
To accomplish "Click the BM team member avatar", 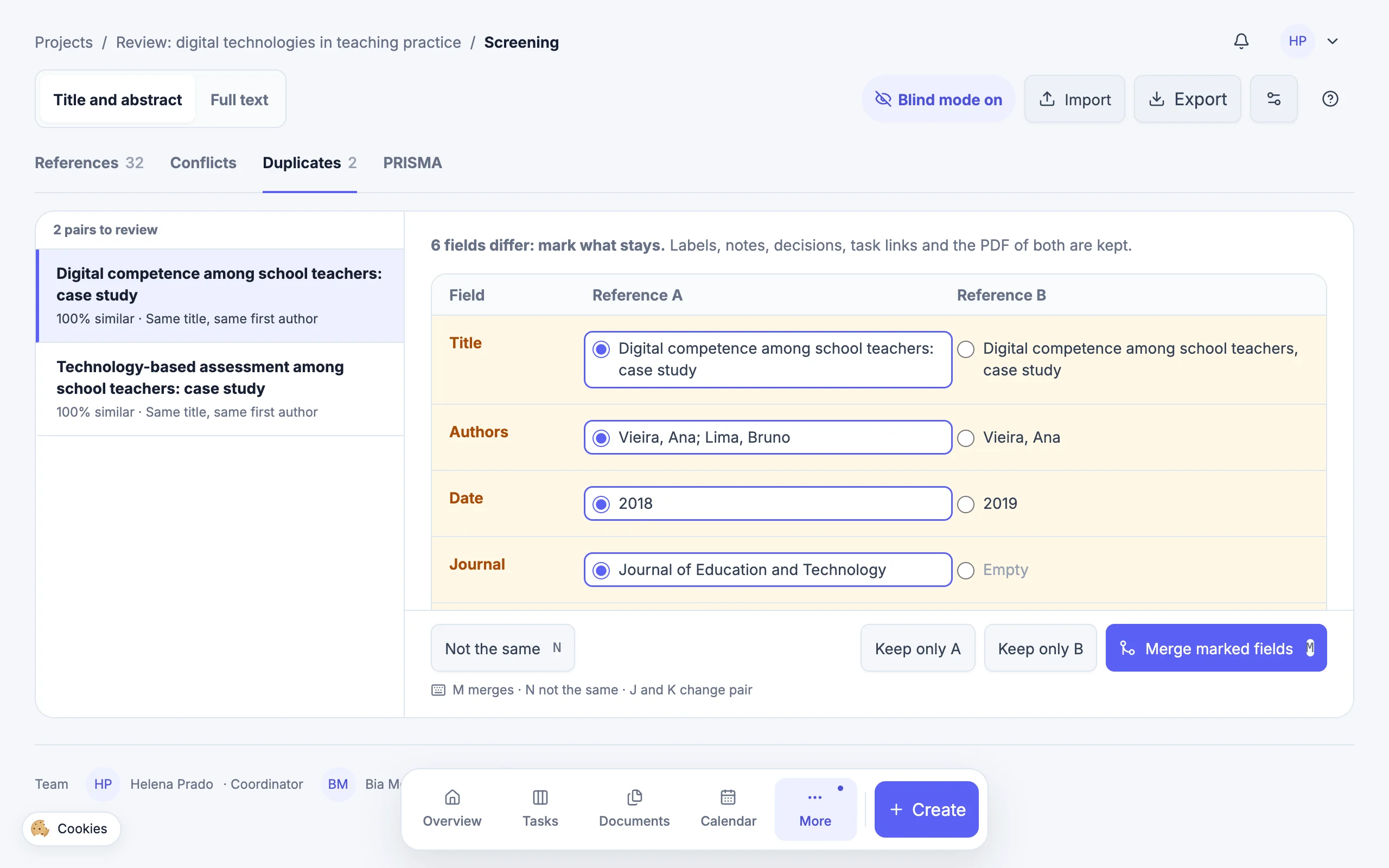I will [337, 784].
